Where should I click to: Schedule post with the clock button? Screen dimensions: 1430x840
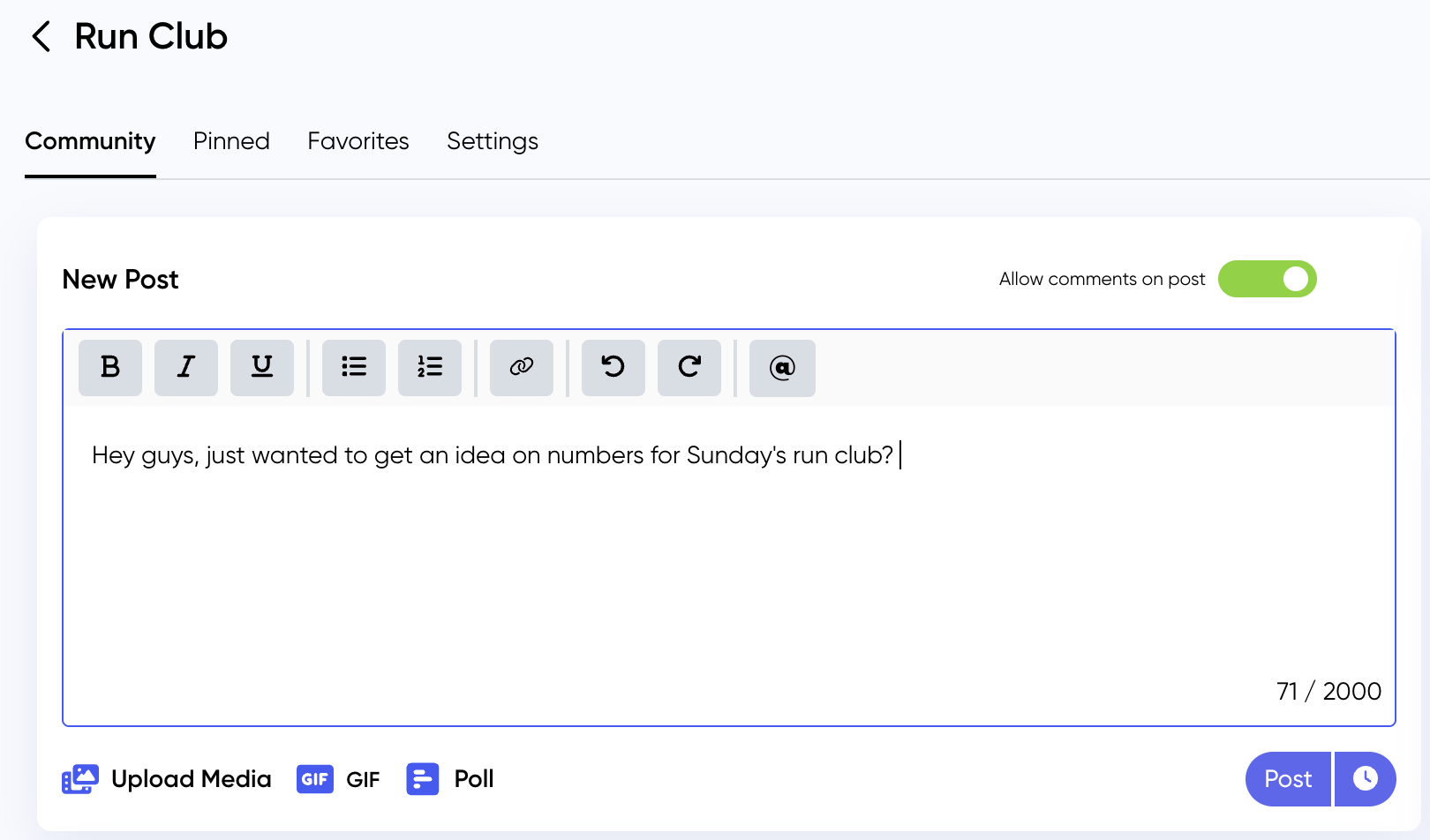tap(1366, 778)
